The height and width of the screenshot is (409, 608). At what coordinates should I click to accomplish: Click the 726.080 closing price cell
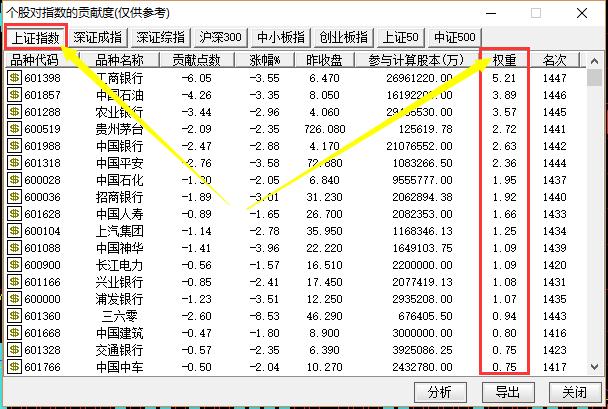(x=325, y=129)
